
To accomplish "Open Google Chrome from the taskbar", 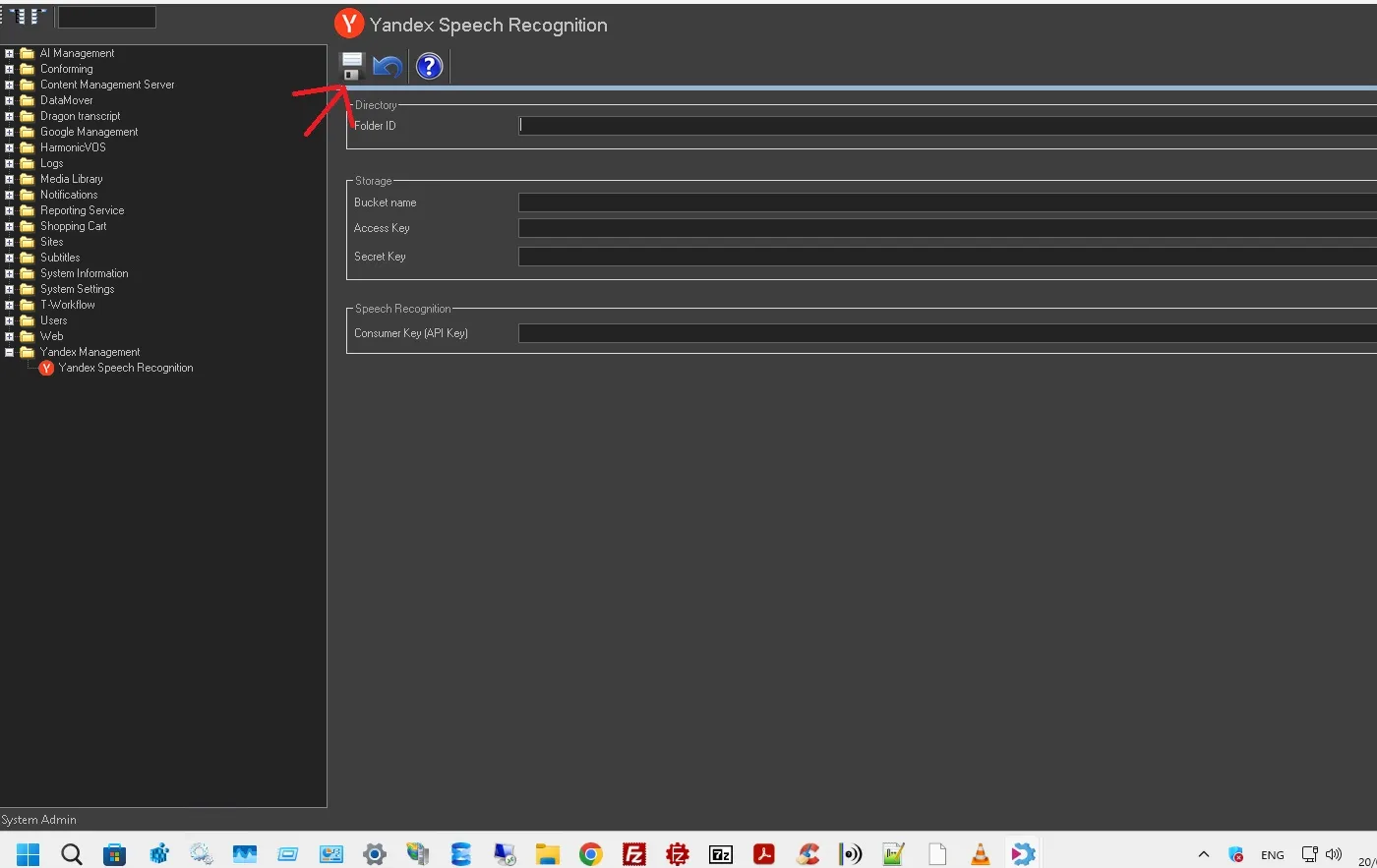I will point(590,853).
